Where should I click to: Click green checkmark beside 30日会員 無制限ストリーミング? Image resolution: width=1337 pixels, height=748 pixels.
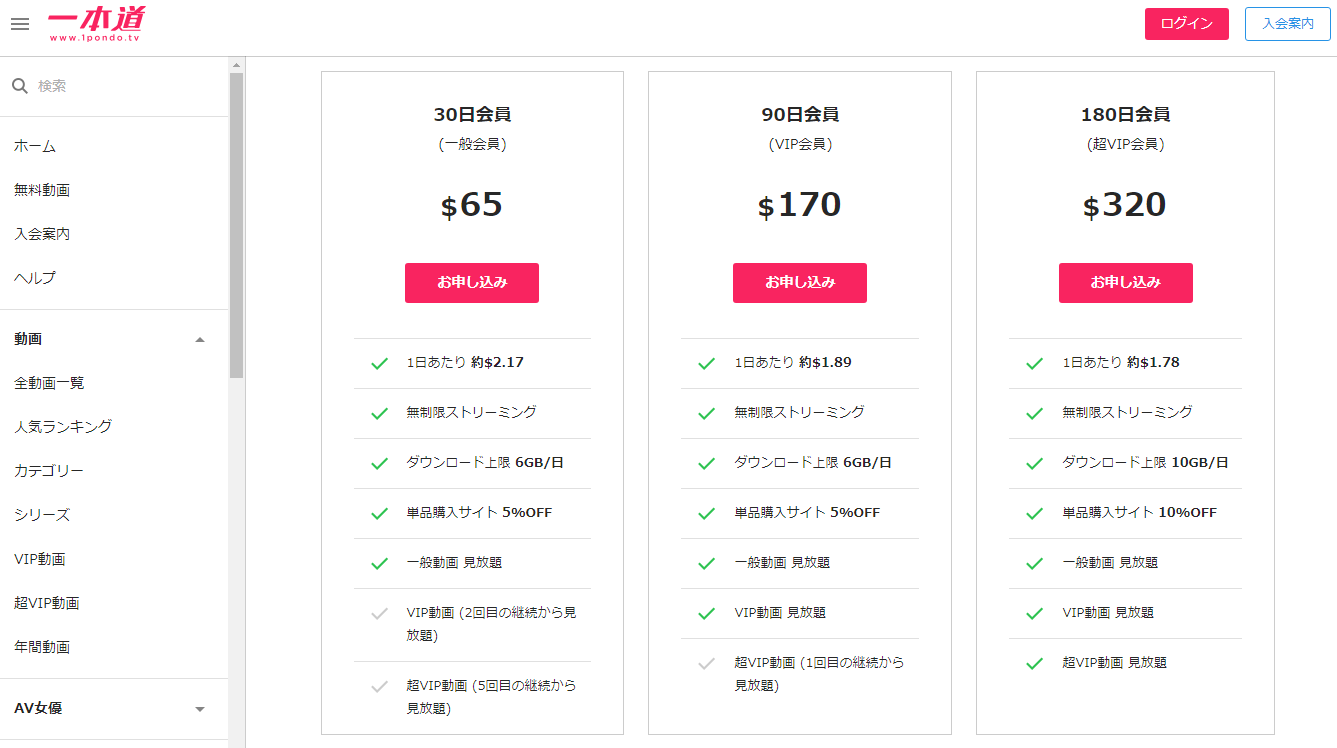(x=379, y=413)
